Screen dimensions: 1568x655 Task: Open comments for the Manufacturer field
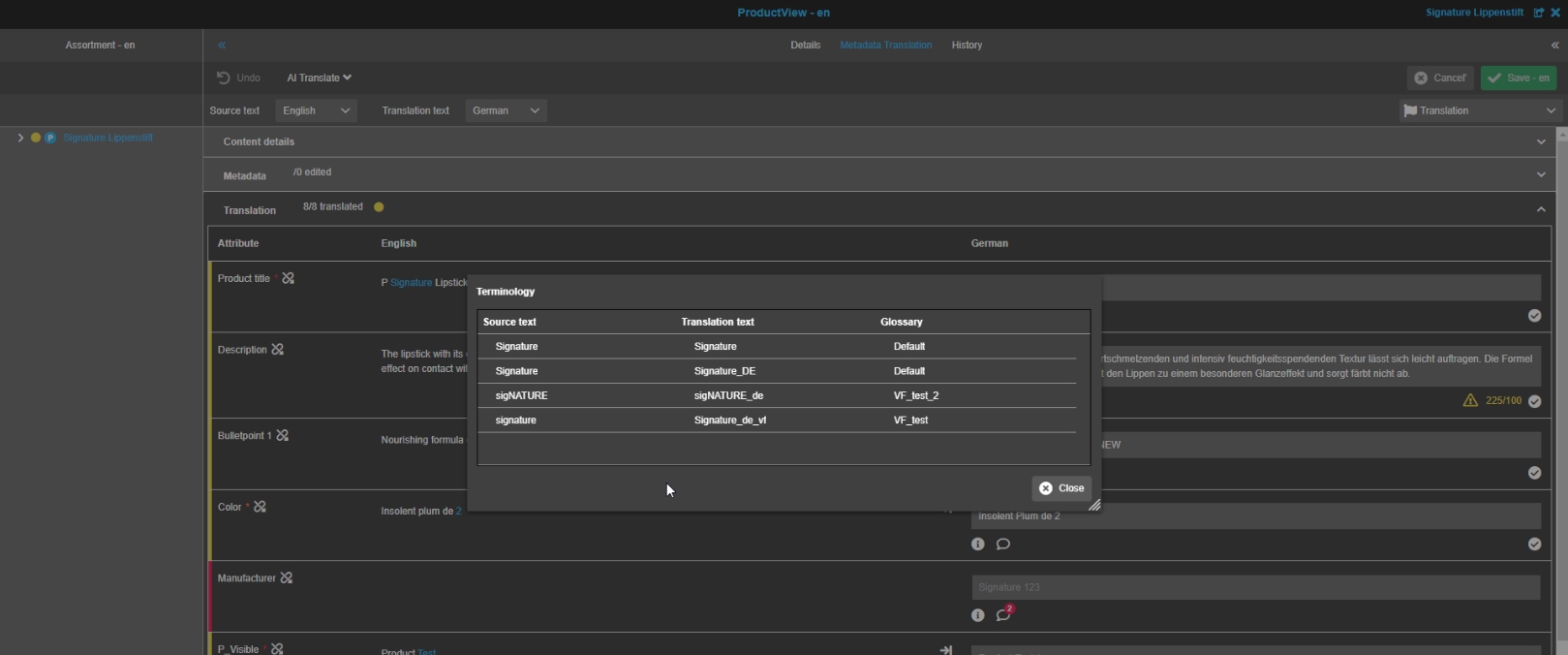1003,615
